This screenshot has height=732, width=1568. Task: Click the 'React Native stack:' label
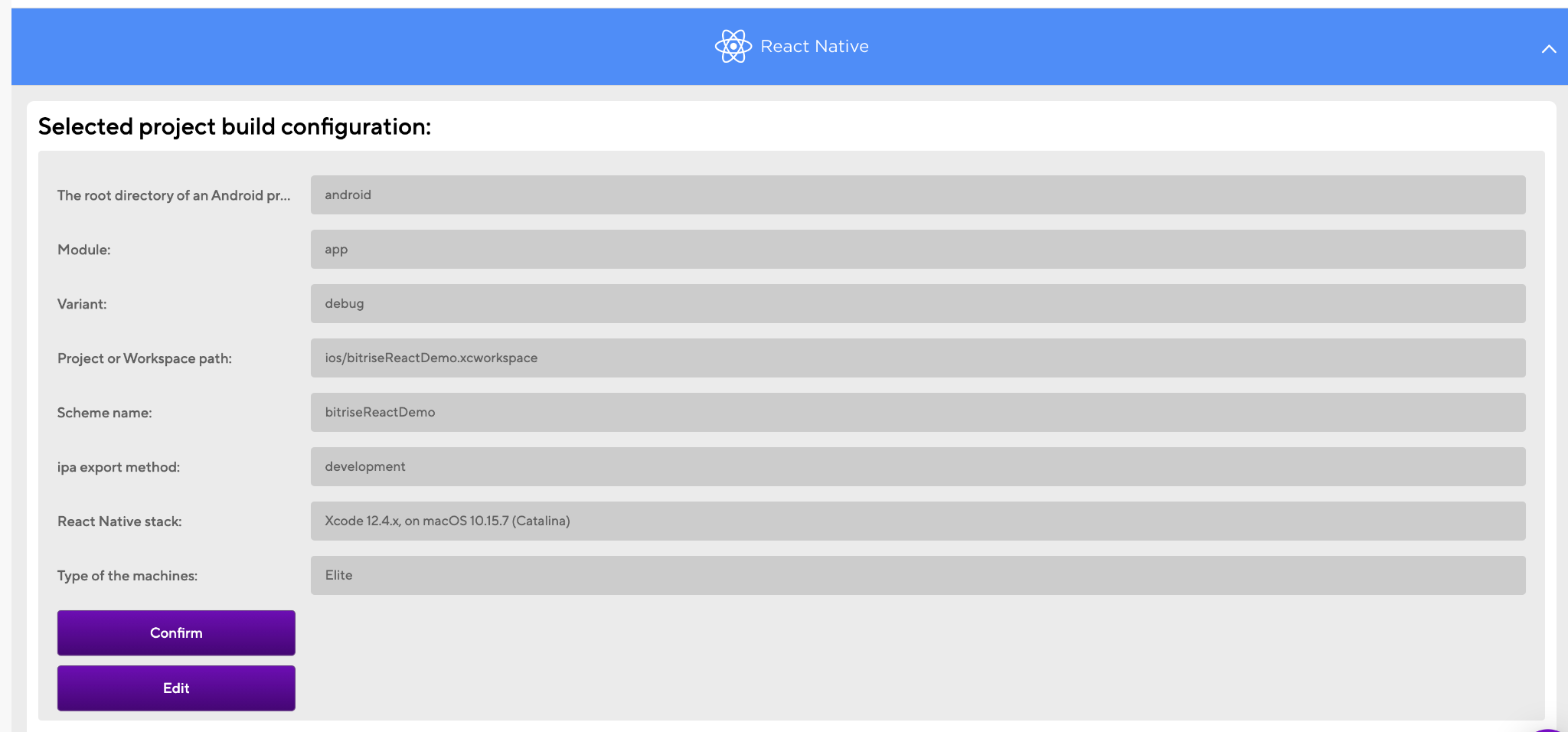119,521
